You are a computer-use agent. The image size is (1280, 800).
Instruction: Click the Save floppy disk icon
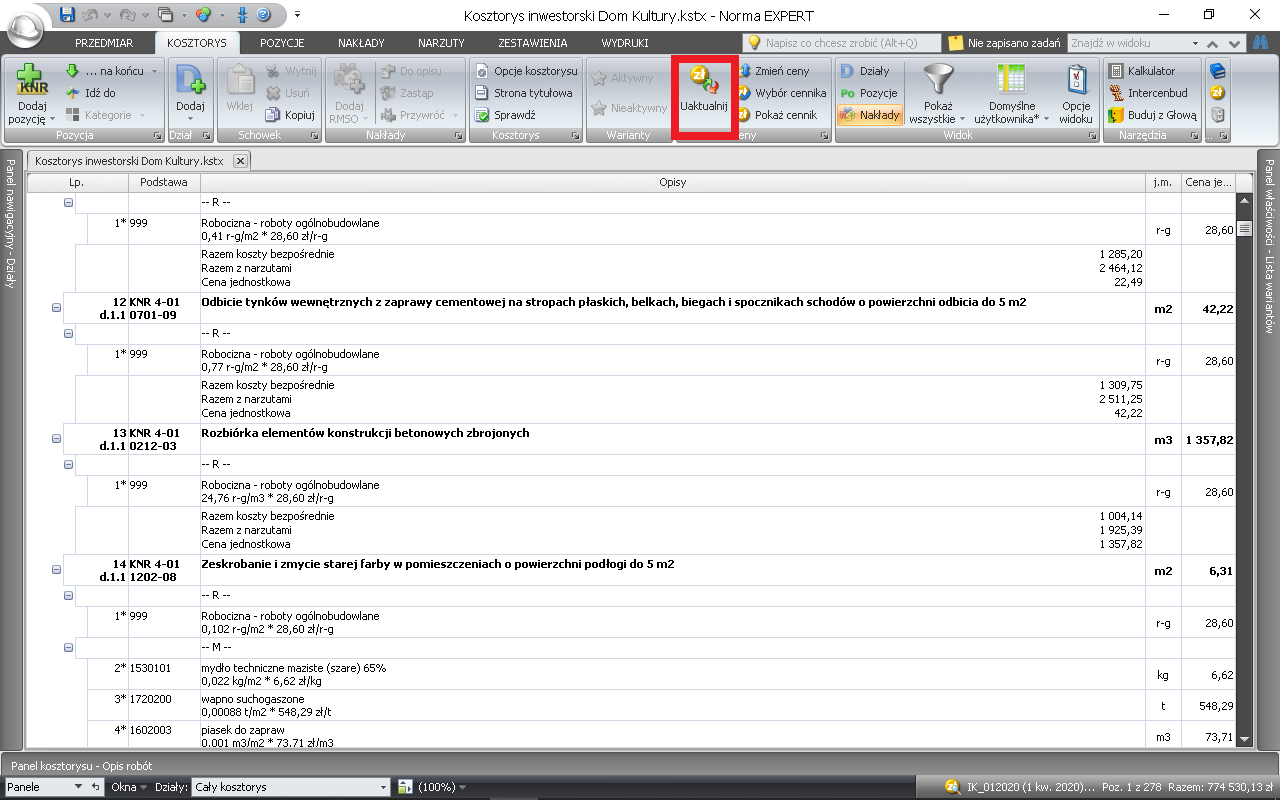point(67,15)
